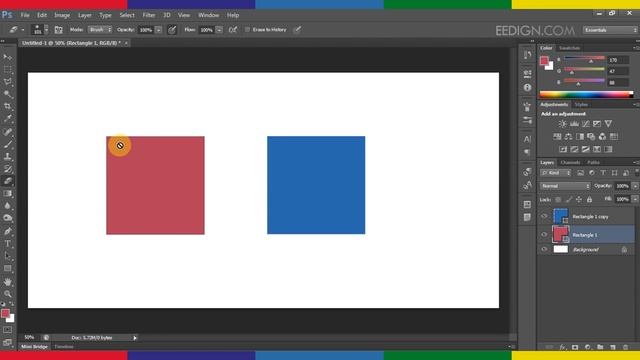Switch to the Channels tab
The width and height of the screenshot is (640, 360).
[x=570, y=162]
